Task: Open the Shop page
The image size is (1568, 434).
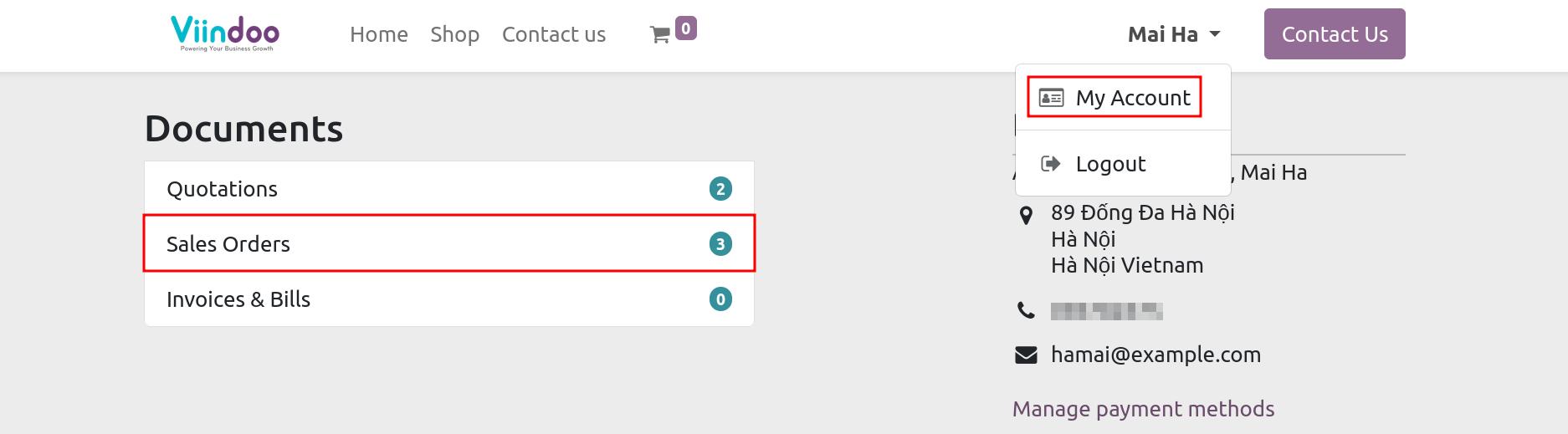Action: (x=454, y=34)
